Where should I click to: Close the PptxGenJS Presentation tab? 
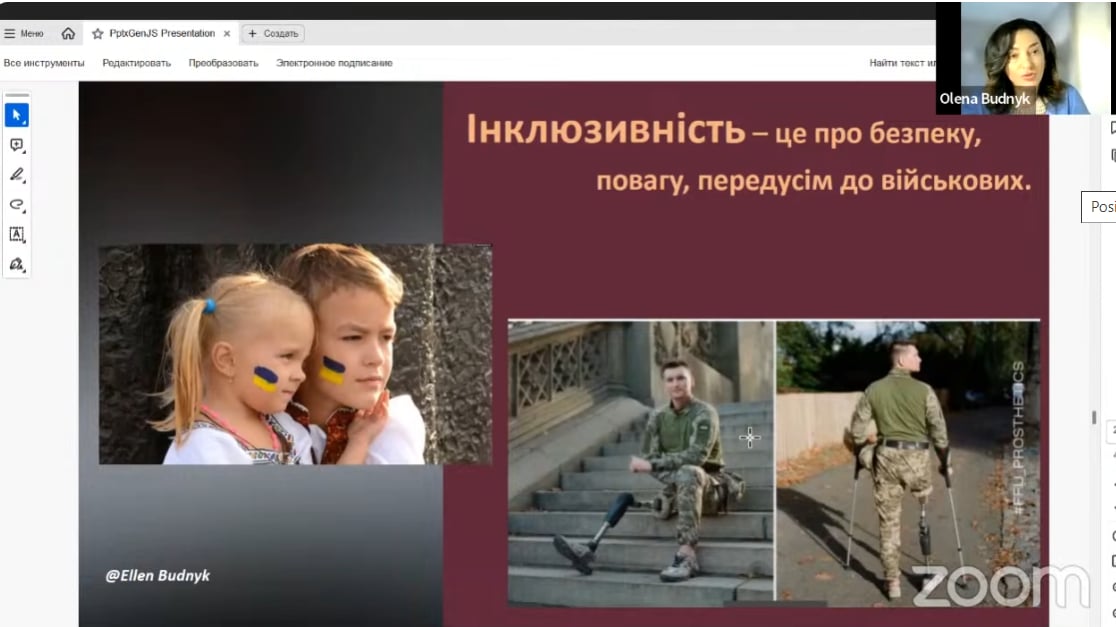(227, 33)
